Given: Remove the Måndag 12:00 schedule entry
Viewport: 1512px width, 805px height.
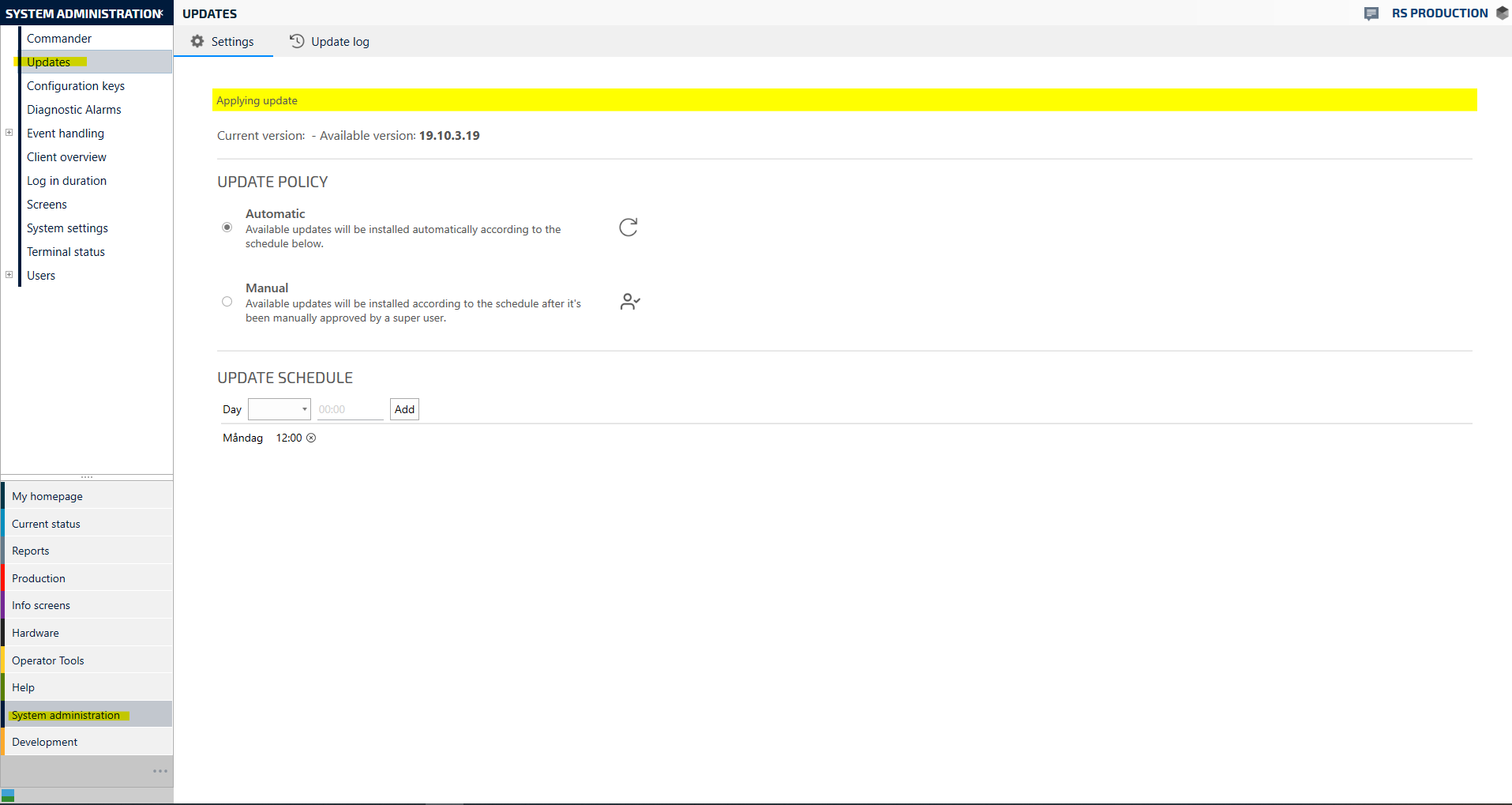Looking at the screenshot, I should [311, 438].
